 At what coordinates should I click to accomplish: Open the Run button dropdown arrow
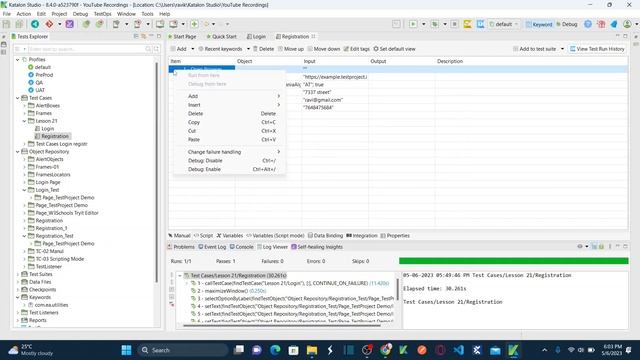423,24
